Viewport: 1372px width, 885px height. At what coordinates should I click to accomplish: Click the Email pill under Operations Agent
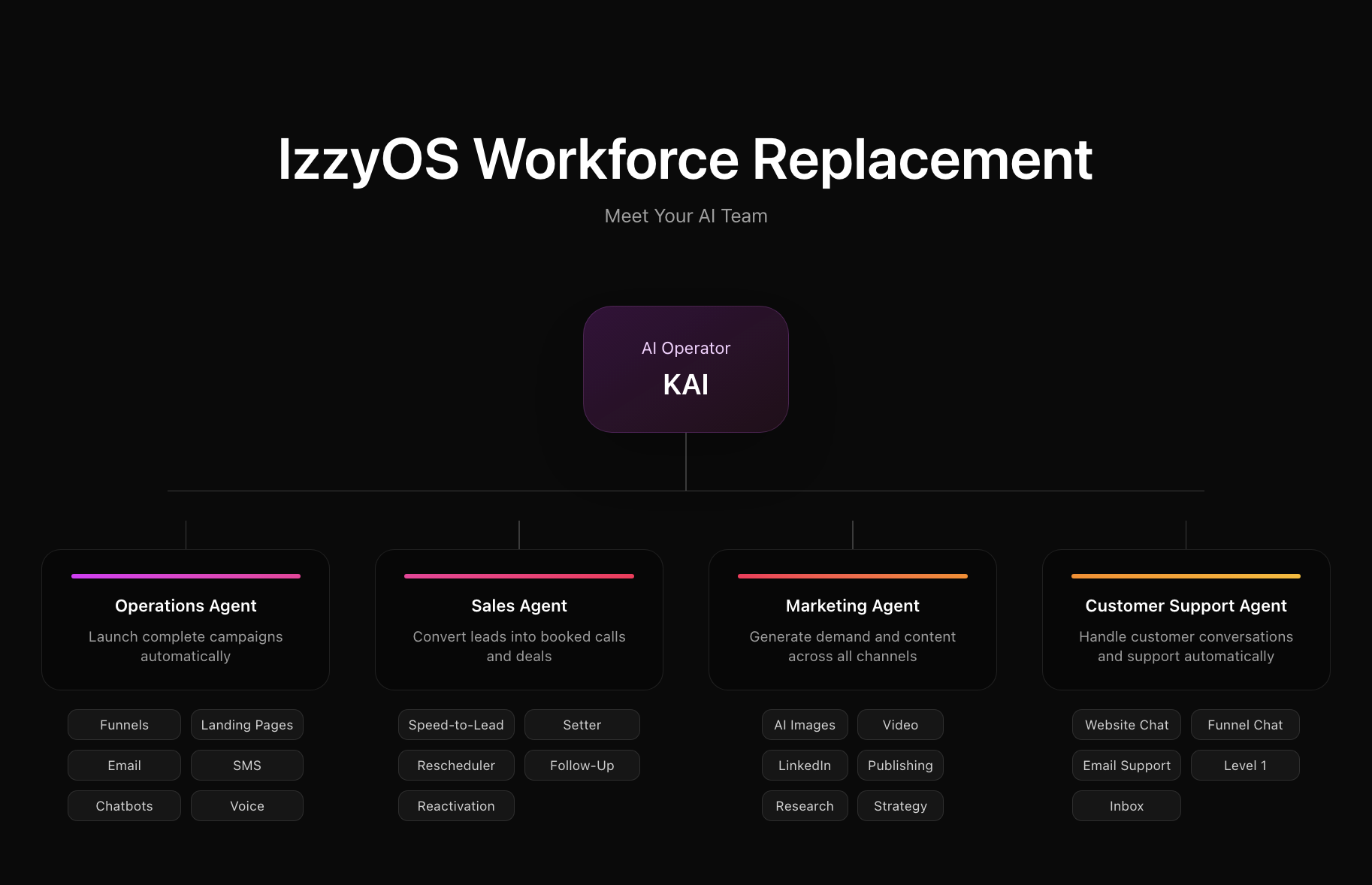click(x=124, y=765)
